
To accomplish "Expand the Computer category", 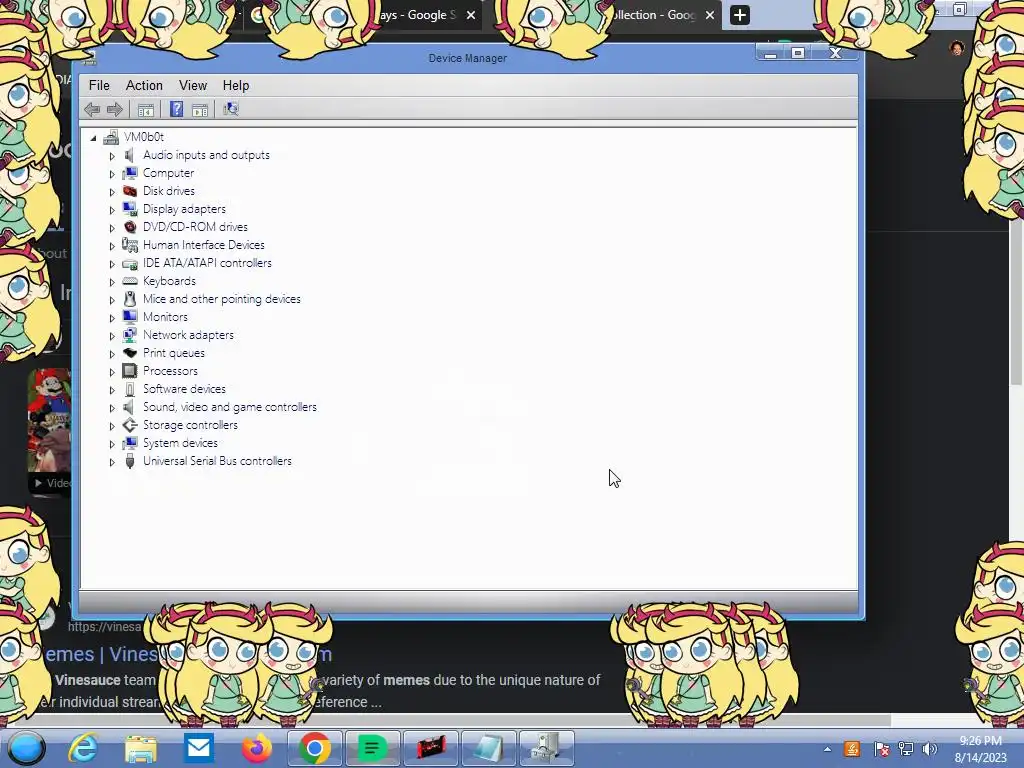I will coord(112,174).
